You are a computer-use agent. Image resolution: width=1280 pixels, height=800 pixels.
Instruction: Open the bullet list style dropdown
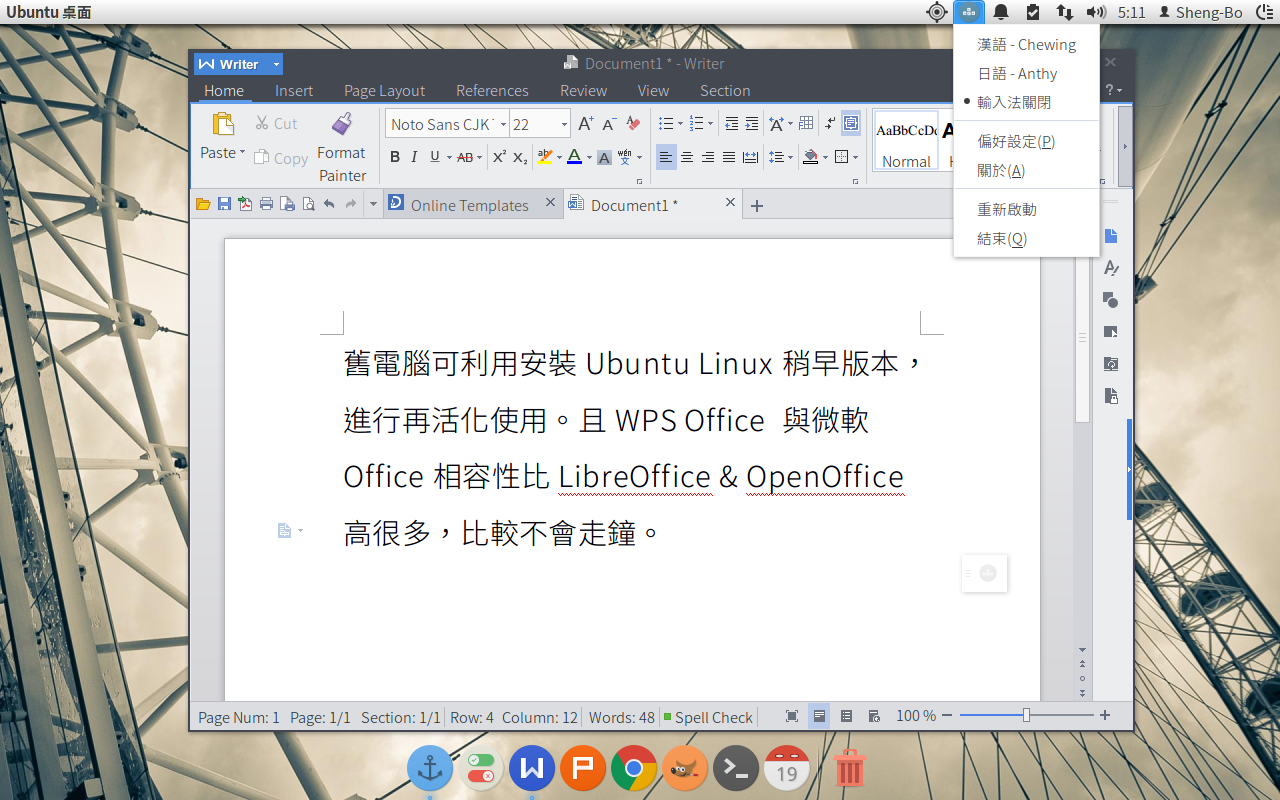pyautogui.click(x=680, y=124)
